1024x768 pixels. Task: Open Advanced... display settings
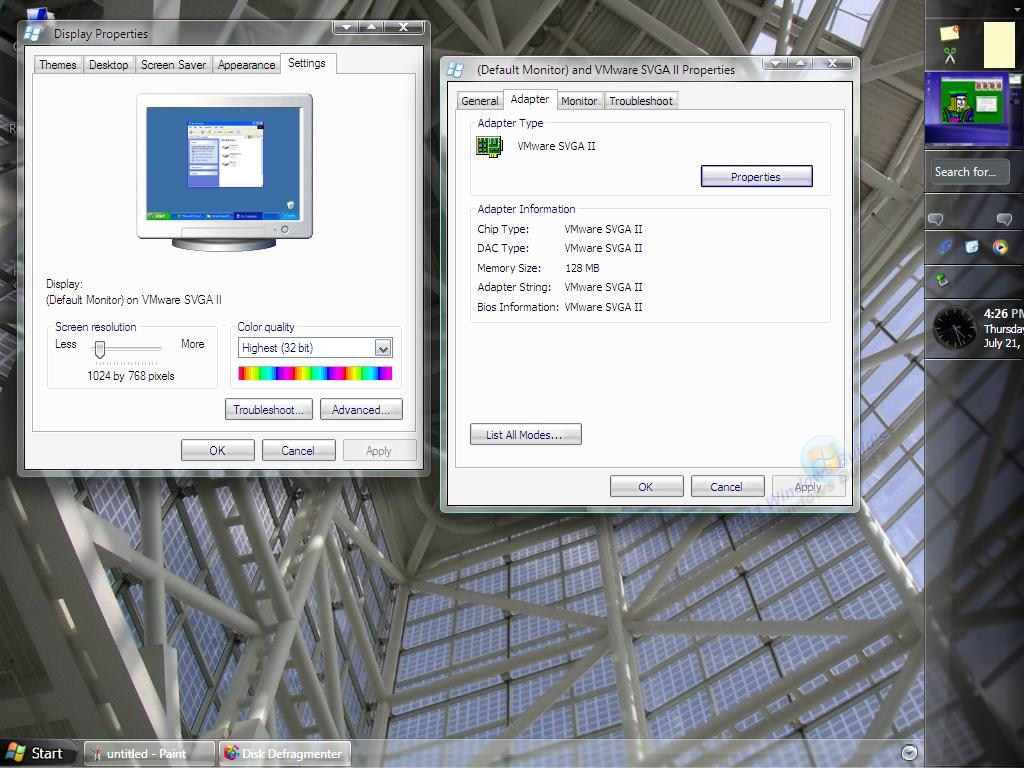tap(360, 409)
